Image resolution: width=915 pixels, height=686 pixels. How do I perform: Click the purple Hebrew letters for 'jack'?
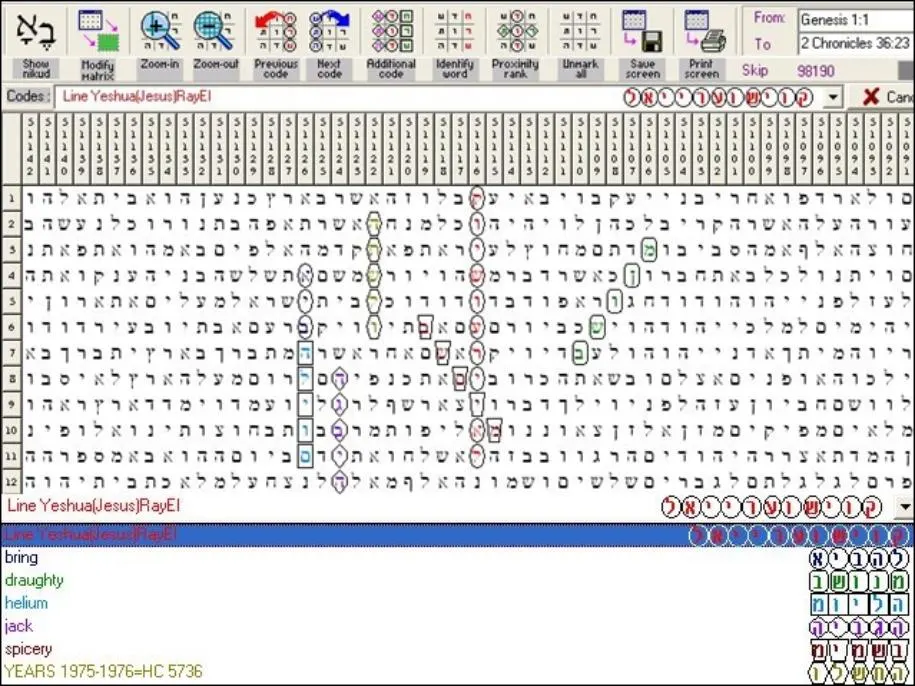coord(858,628)
